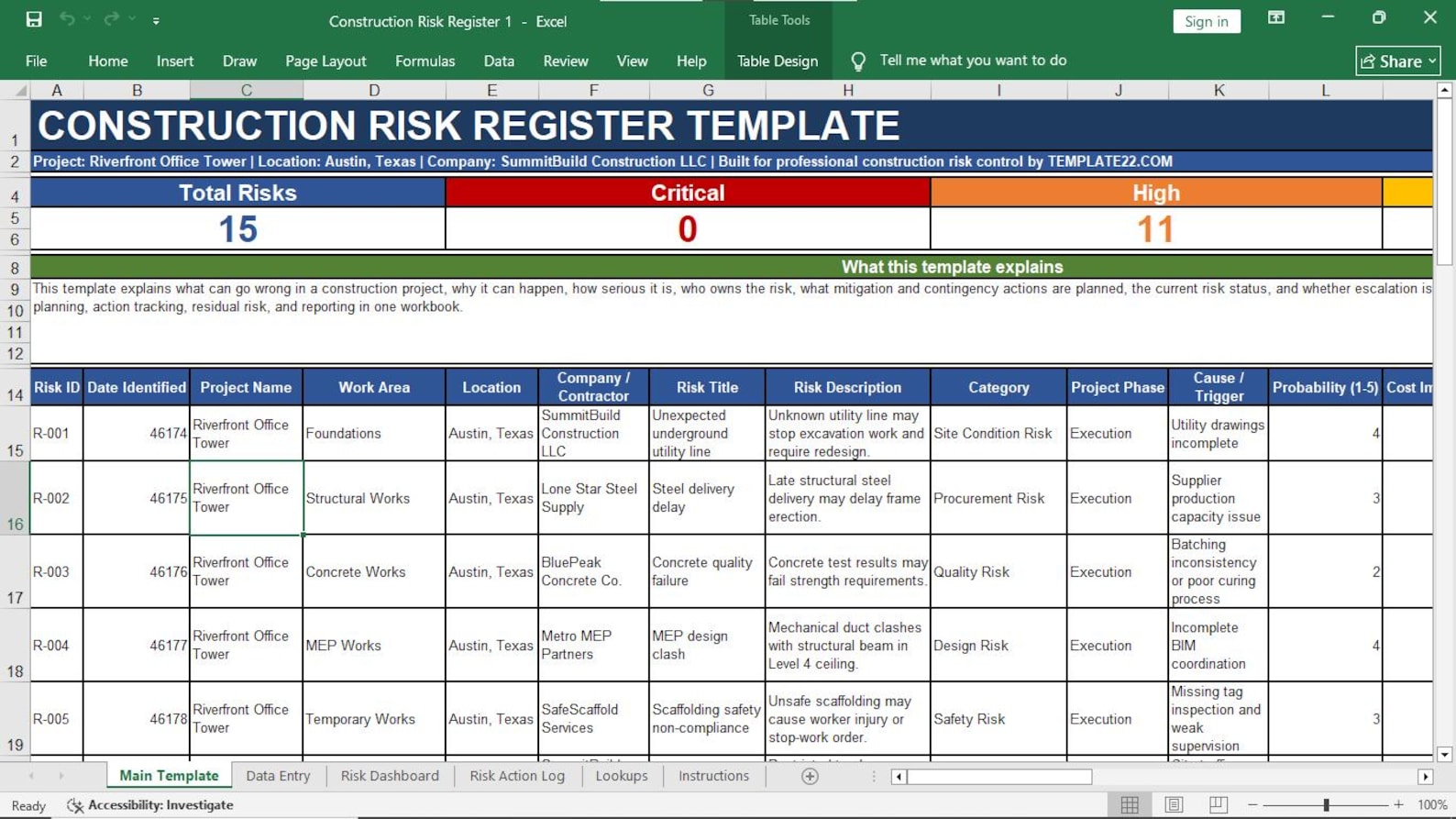Screen dimensions: 1456x819
Task: Select the SafeScaffold Services cell
Action: [593, 718]
